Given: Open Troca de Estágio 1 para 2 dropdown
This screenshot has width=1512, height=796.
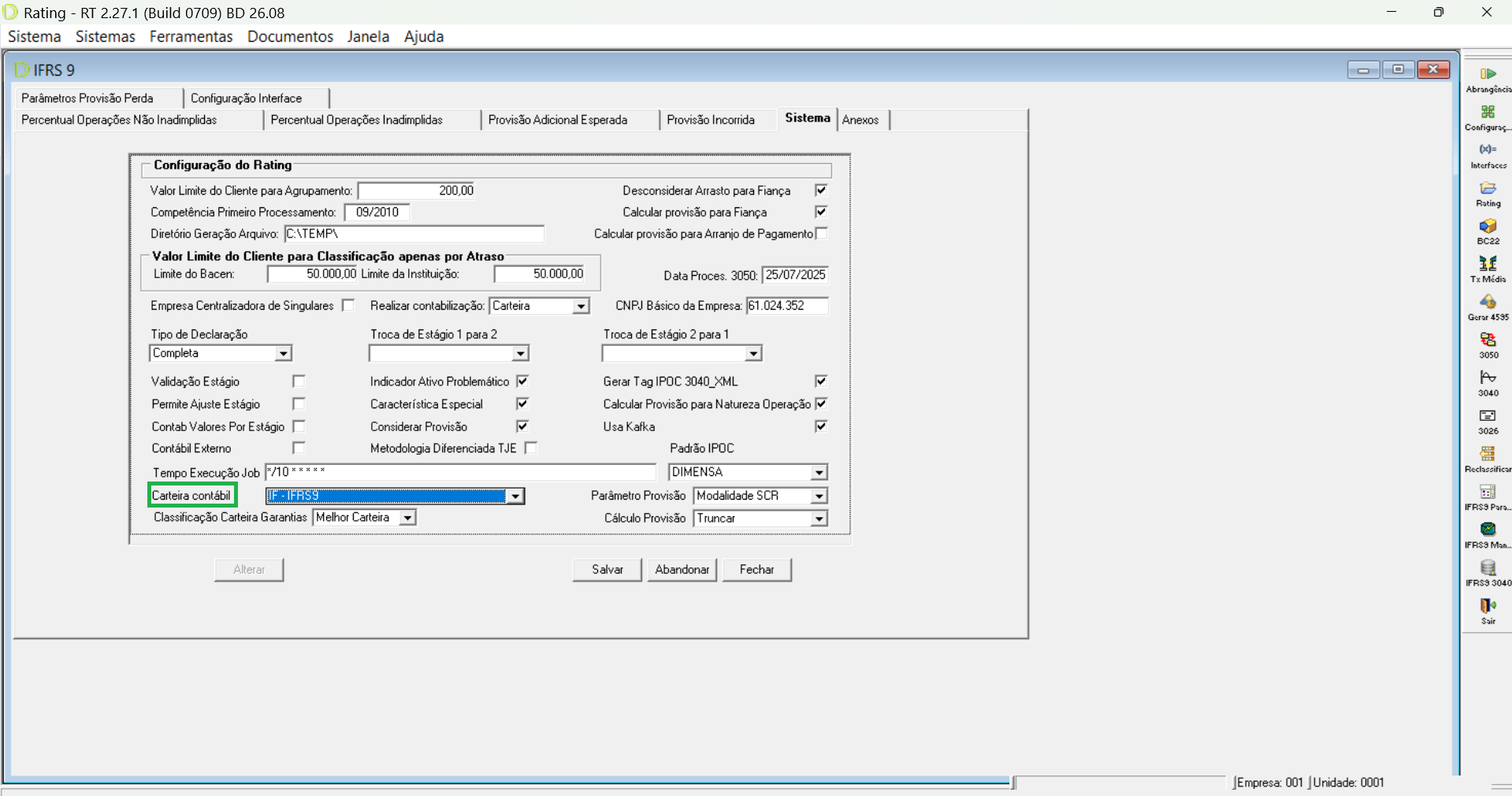Looking at the screenshot, I should point(520,354).
